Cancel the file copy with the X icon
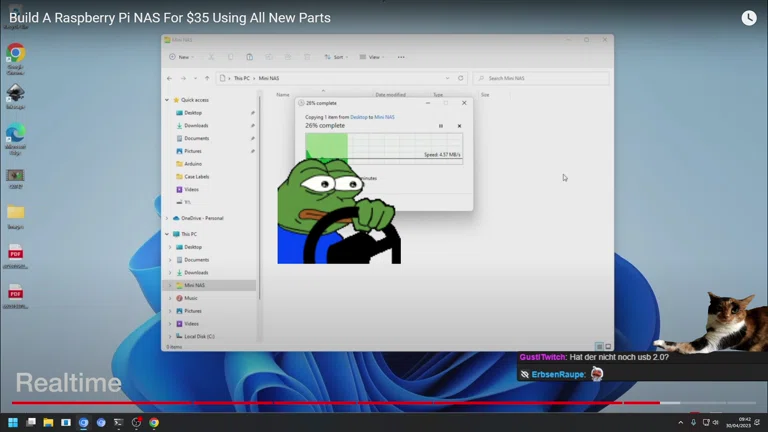768x432 pixels. pos(459,126)
